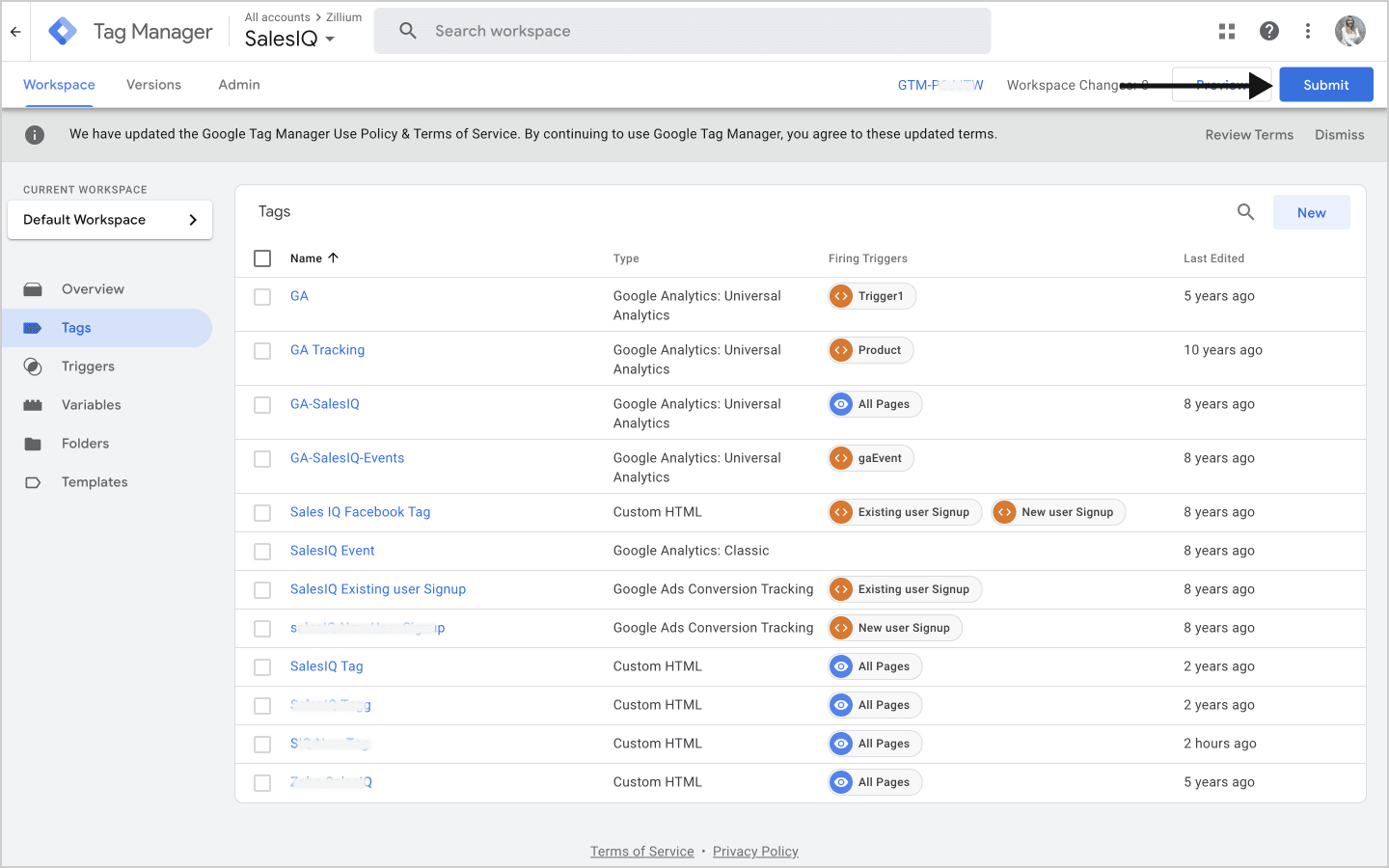Check the box for Sales IQ Facebook Tag
This screenshot has width=1389, height=868.
pyautogui.click(x=262, y=513)
